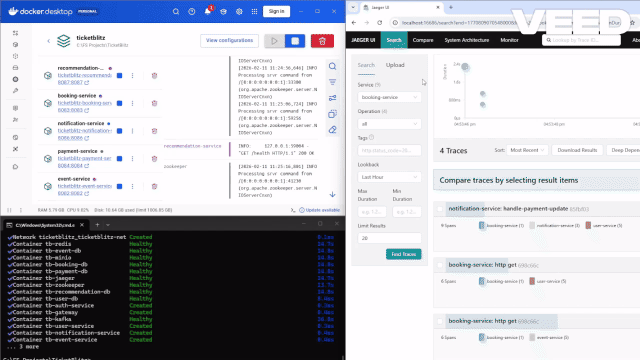Click the Max Duration field

pos(371,212)
